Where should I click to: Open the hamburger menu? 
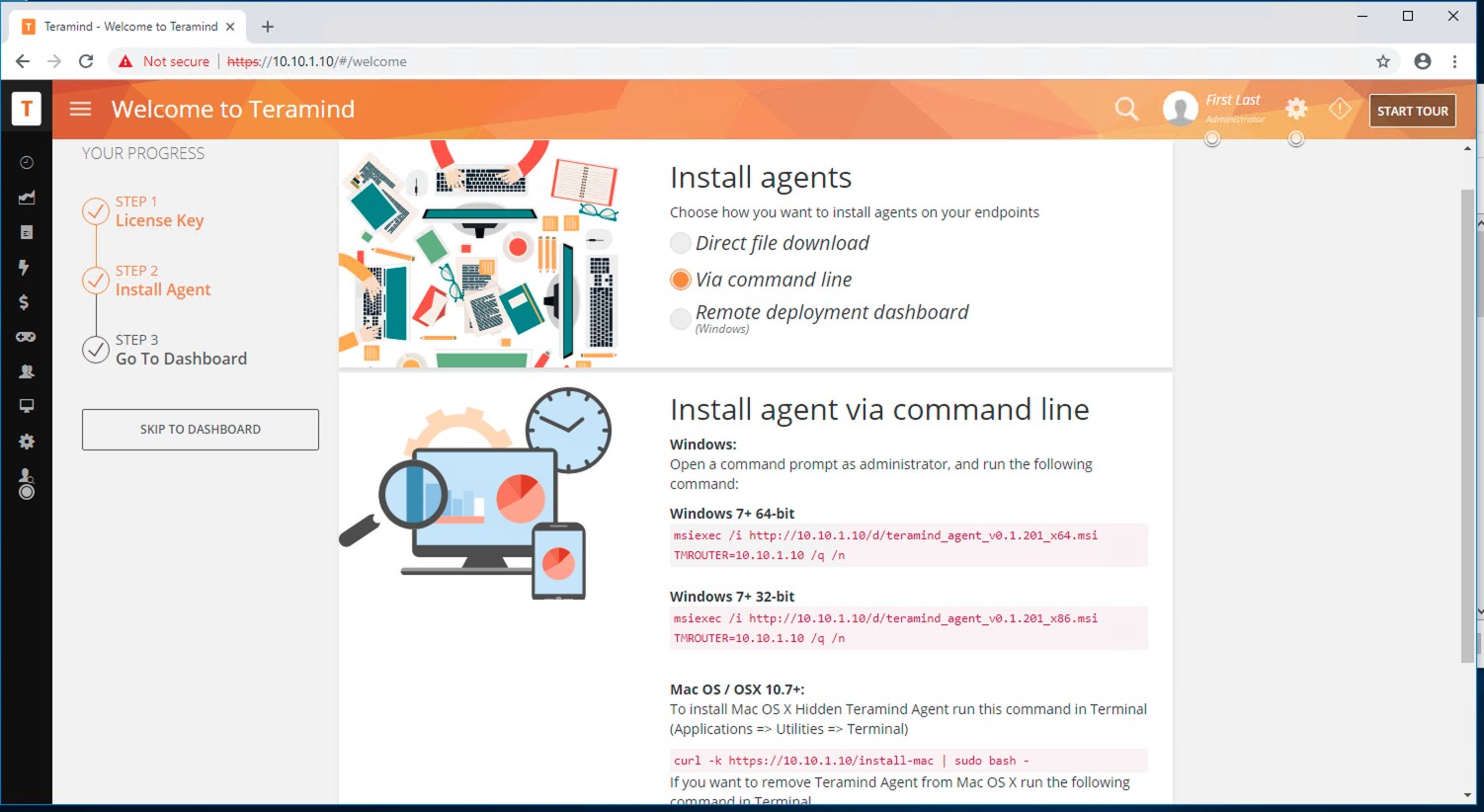click(81, 109)
